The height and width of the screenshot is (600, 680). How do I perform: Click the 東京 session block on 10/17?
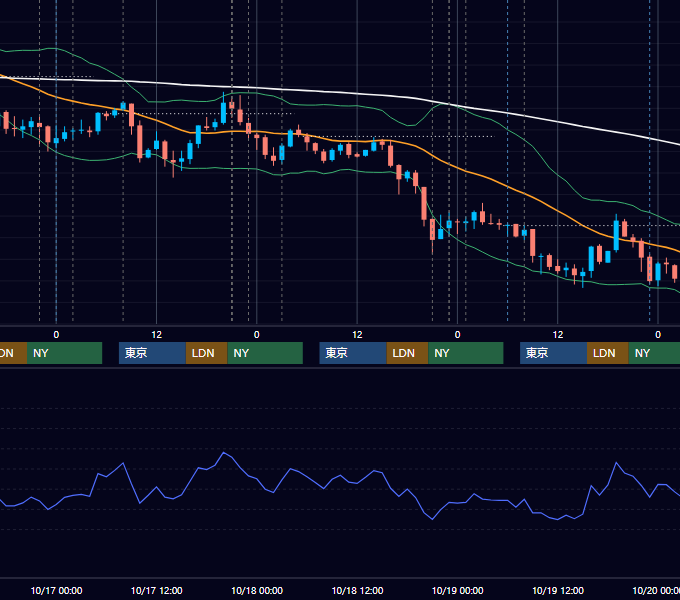[152, 353]
